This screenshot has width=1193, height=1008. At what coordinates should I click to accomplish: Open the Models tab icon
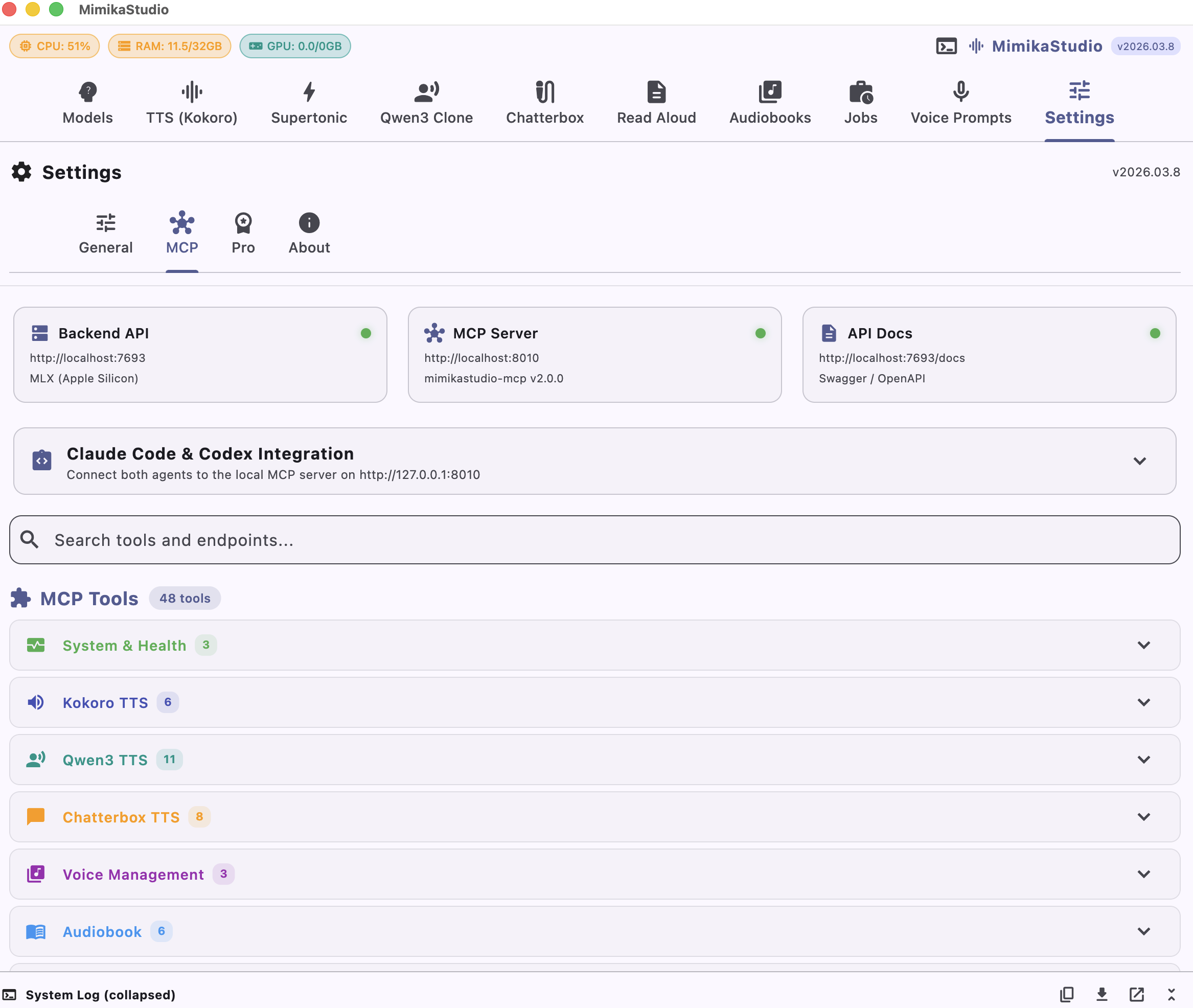[x=87, y=91]
